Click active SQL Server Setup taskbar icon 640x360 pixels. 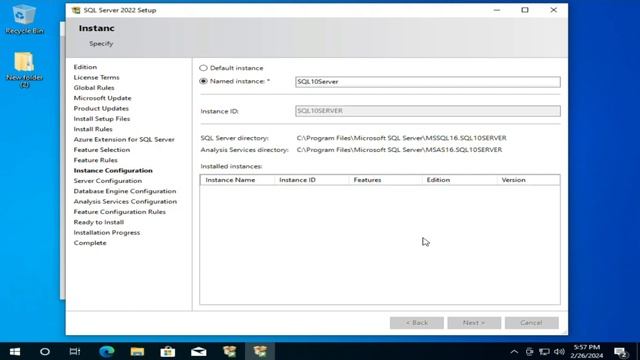260,351
